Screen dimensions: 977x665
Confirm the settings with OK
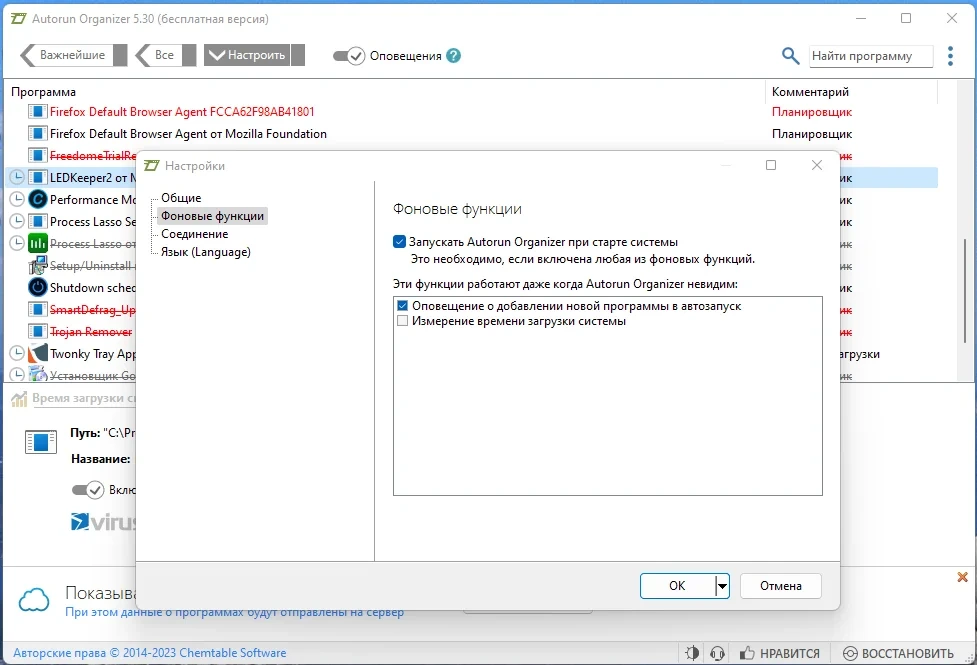[677, 586]
